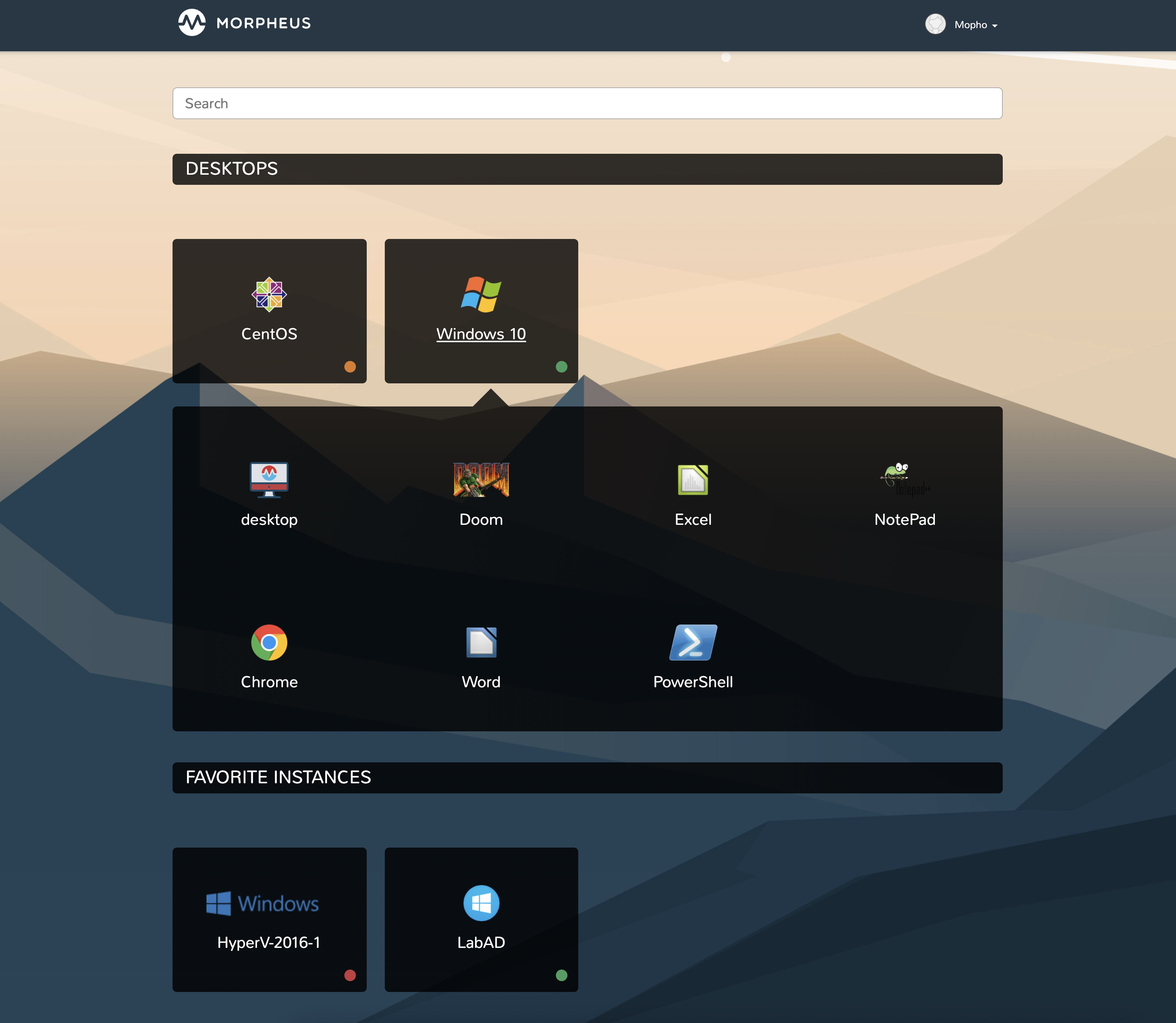
Task: Click the Morpheus logo in header
Action: tap(244, 23)
